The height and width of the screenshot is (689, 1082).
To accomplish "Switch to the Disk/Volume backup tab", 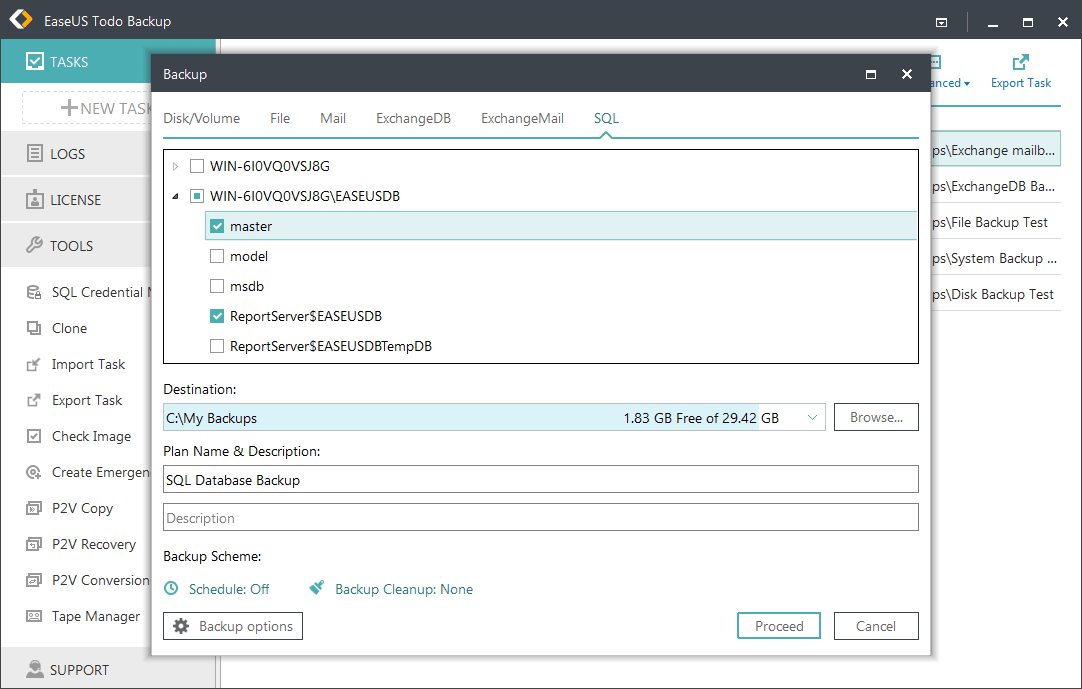I will [x=202, y=118].
